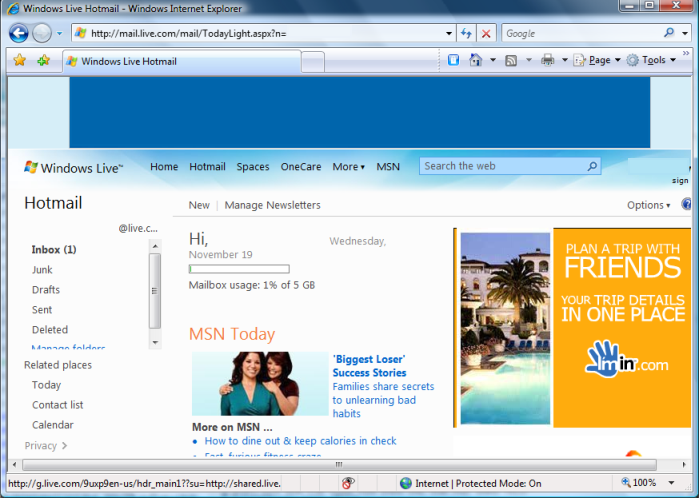The height and width of the screenshot is (498, 699).
Task: Click the Google search box
Action: (580, 33)
